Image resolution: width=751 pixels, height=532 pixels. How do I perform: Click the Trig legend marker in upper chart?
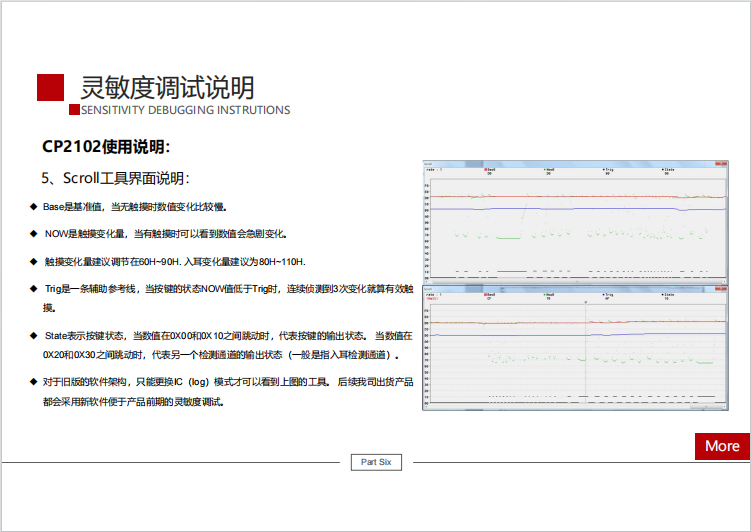pyautogui.click(x=604, y=170)
